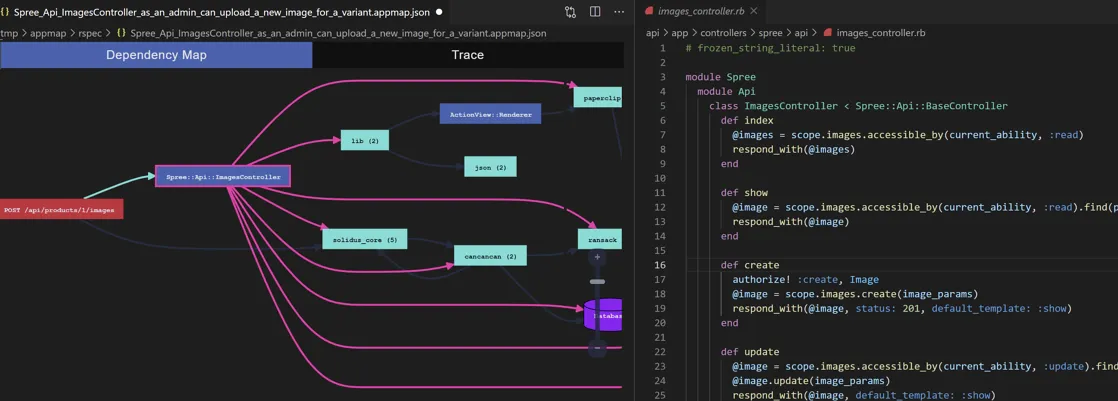Click the JSON braces icon on the appmap tab
Screen dimensions: 1118x401
tap(5, 12)
